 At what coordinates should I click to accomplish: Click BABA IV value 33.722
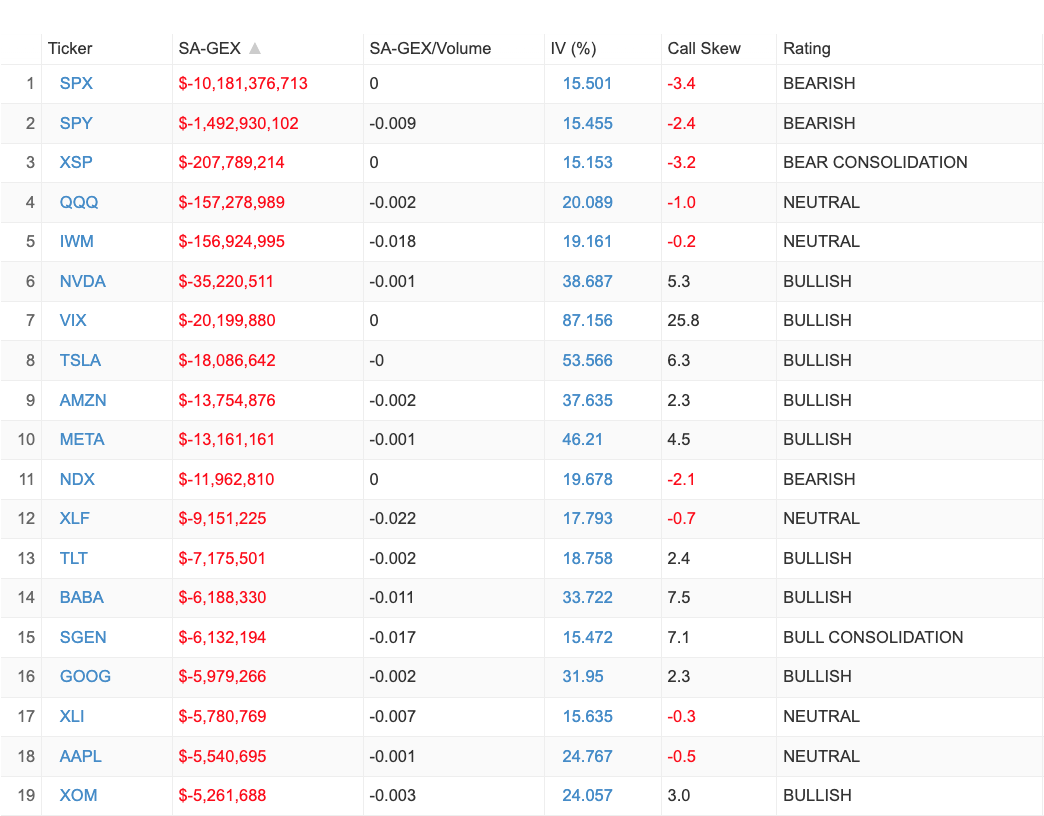[587, 598]
